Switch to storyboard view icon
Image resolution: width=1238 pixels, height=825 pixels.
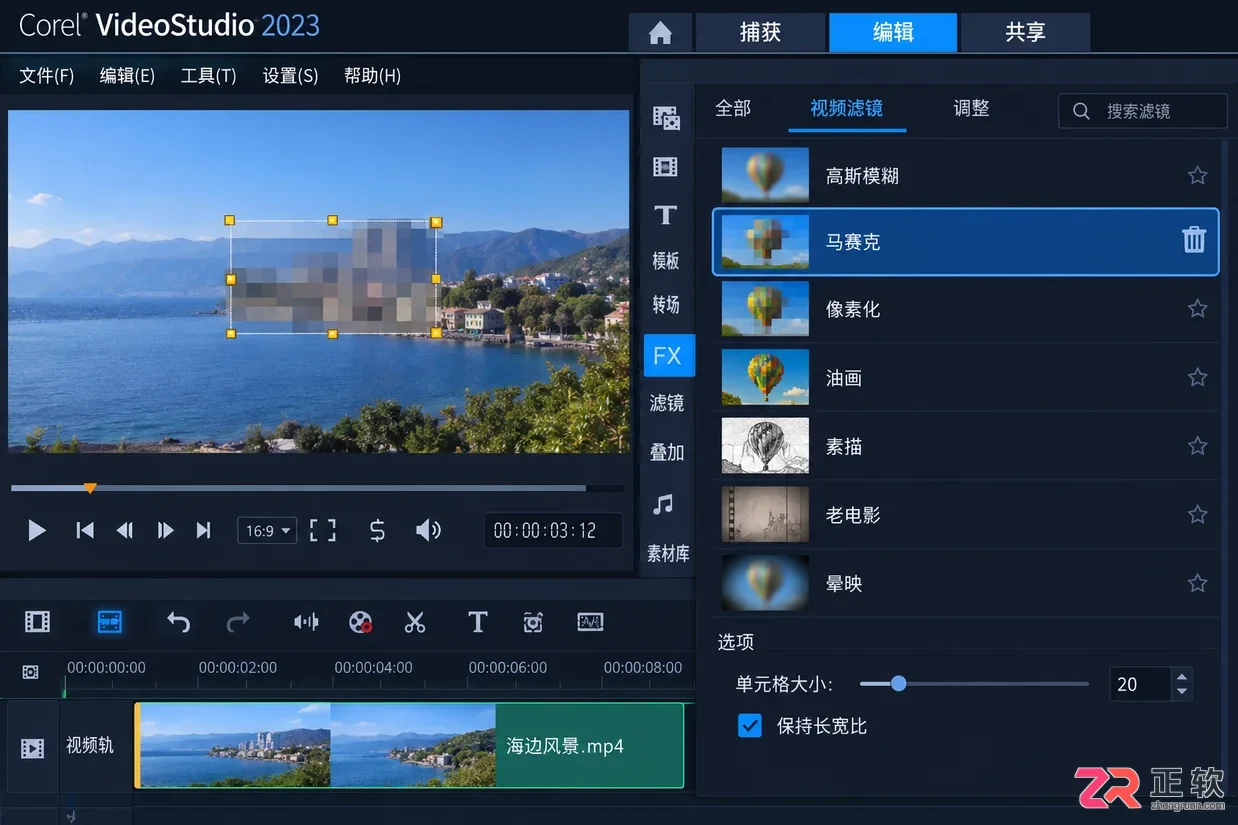click(x=37, y=623)
